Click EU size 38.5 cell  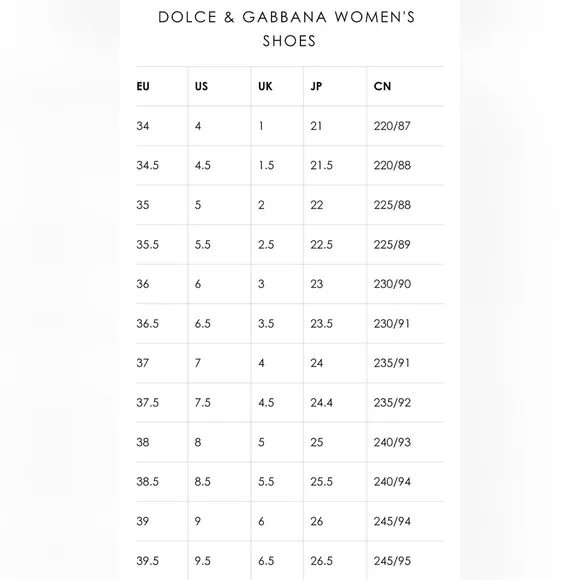(148, 482)
